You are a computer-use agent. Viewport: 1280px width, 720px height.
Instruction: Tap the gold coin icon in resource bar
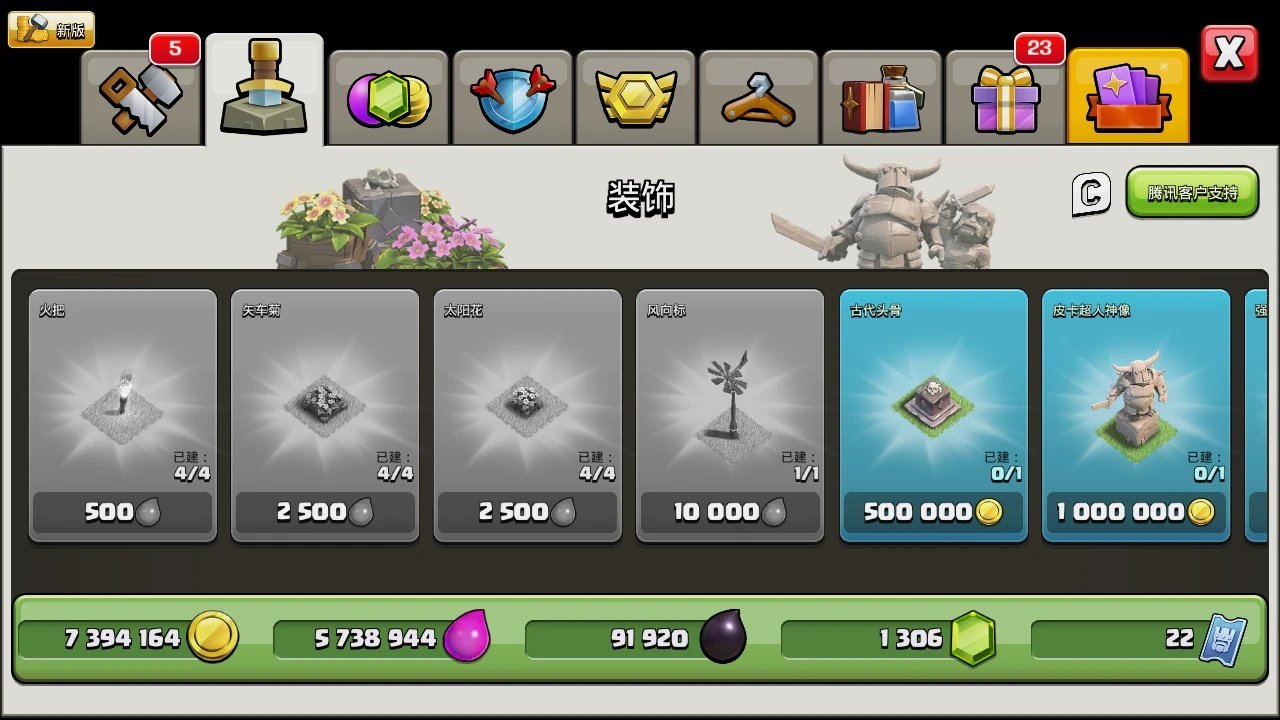coord(213,637)
